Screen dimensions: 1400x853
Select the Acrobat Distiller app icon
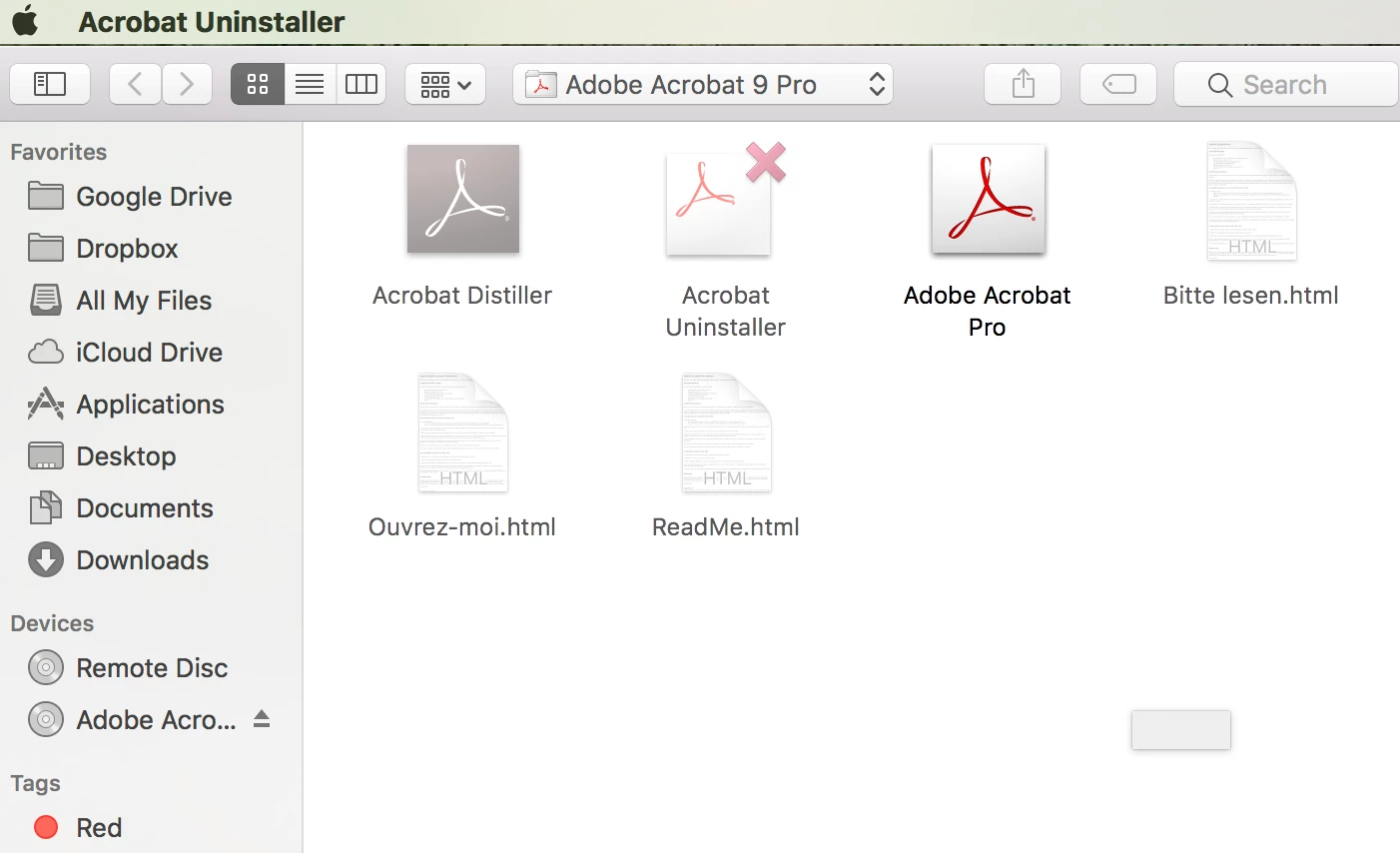tap(463, 199)
